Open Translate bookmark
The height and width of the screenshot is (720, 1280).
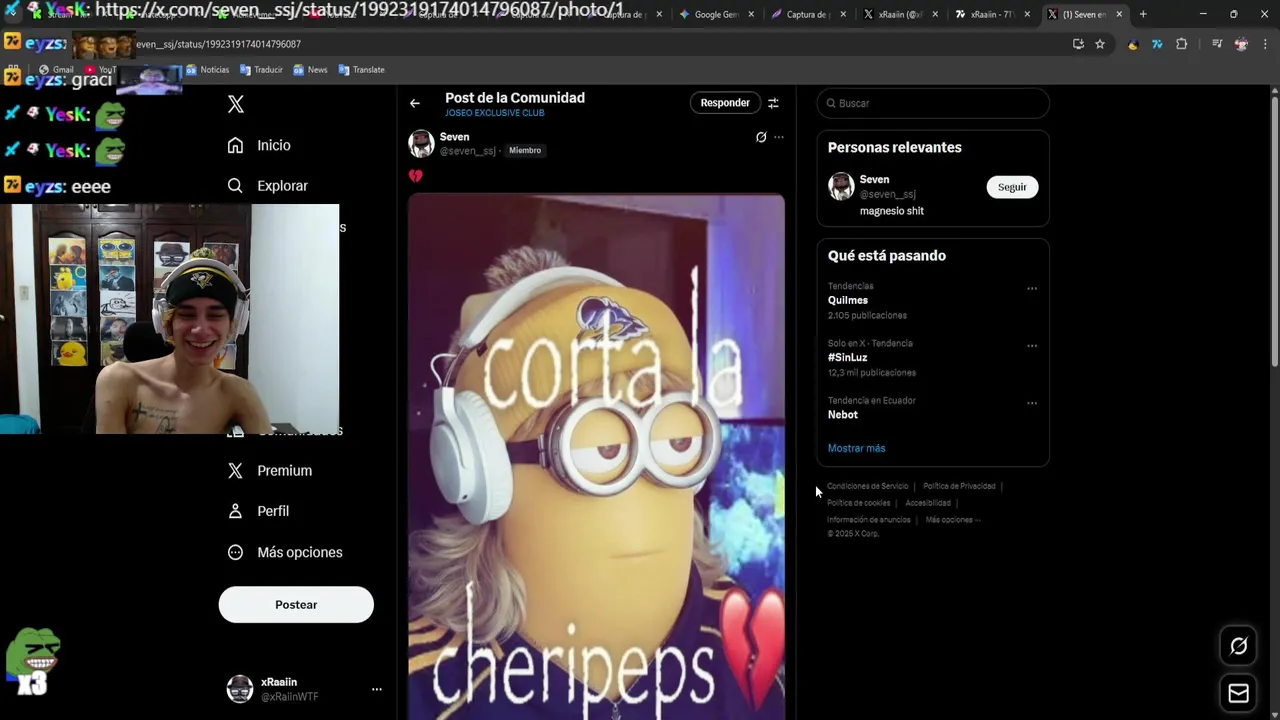coord(361,70)
